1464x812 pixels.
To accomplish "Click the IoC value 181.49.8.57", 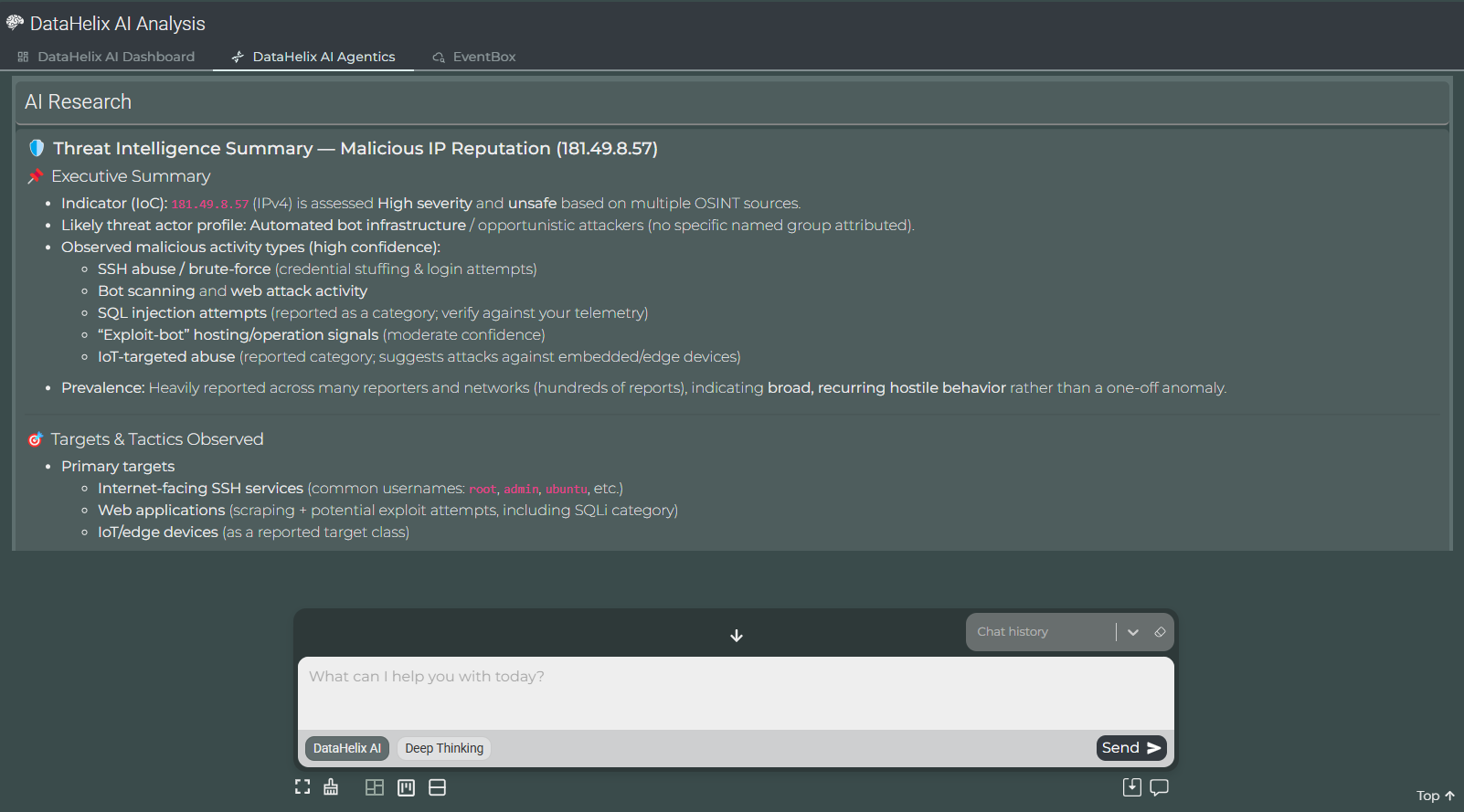I will tap(210, 205).
